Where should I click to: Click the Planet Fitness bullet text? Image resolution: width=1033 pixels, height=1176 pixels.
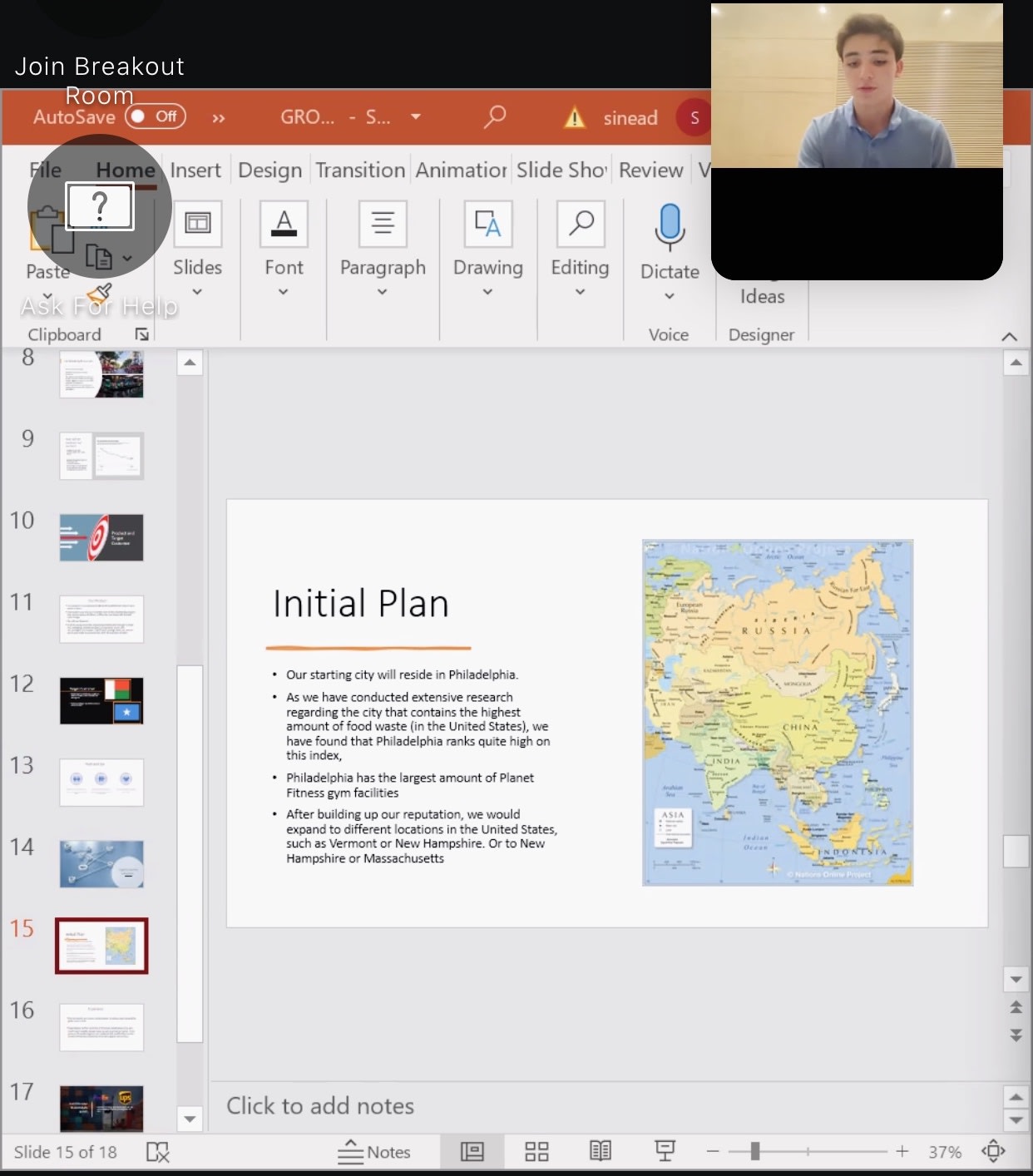pyautogui.click(x=410, y=785)
